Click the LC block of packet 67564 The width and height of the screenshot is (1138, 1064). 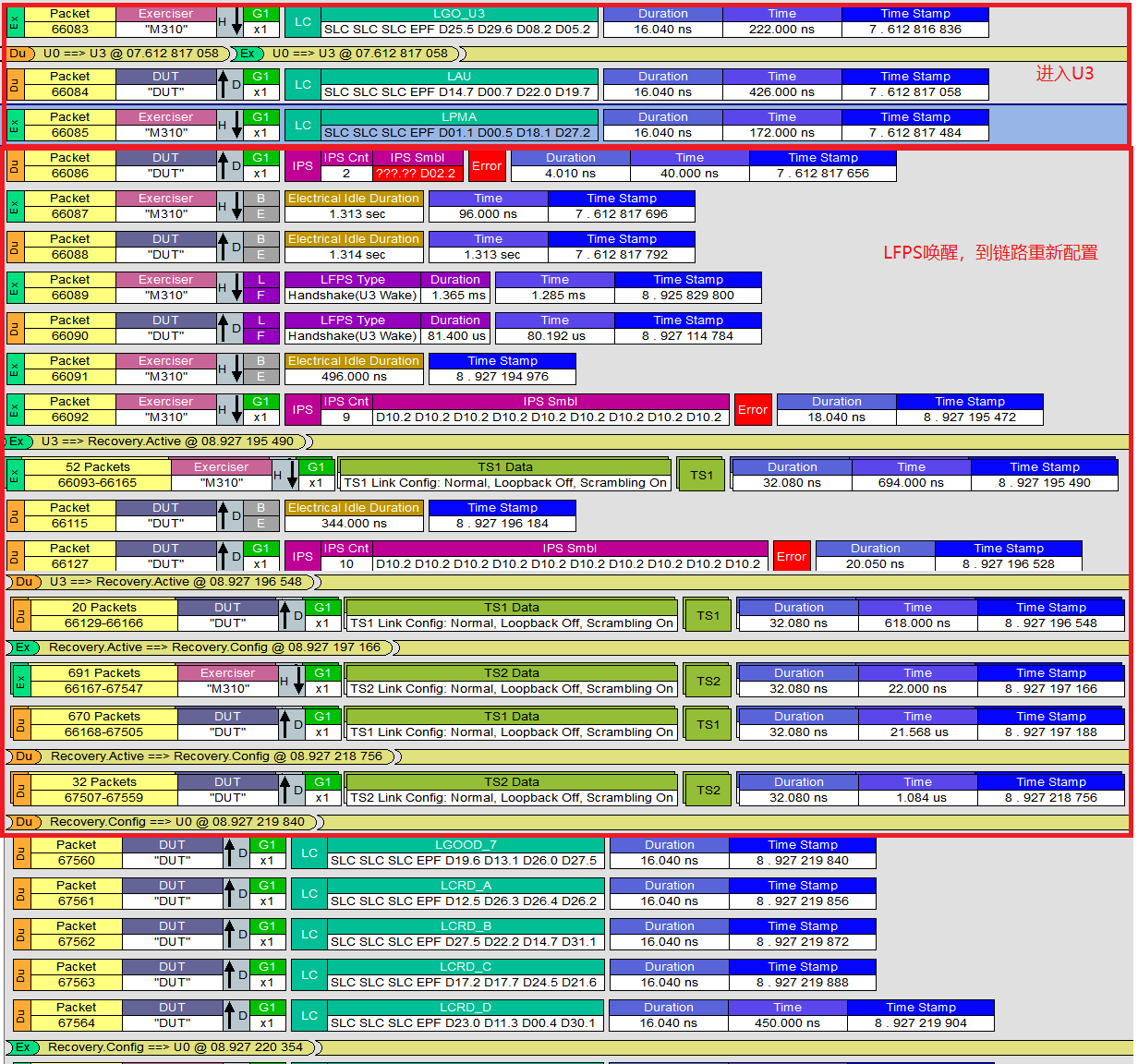coord(309,1016)
